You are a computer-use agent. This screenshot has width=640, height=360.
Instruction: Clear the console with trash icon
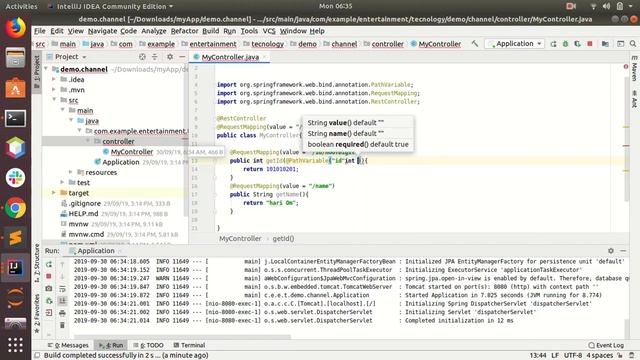pos(62,325)
